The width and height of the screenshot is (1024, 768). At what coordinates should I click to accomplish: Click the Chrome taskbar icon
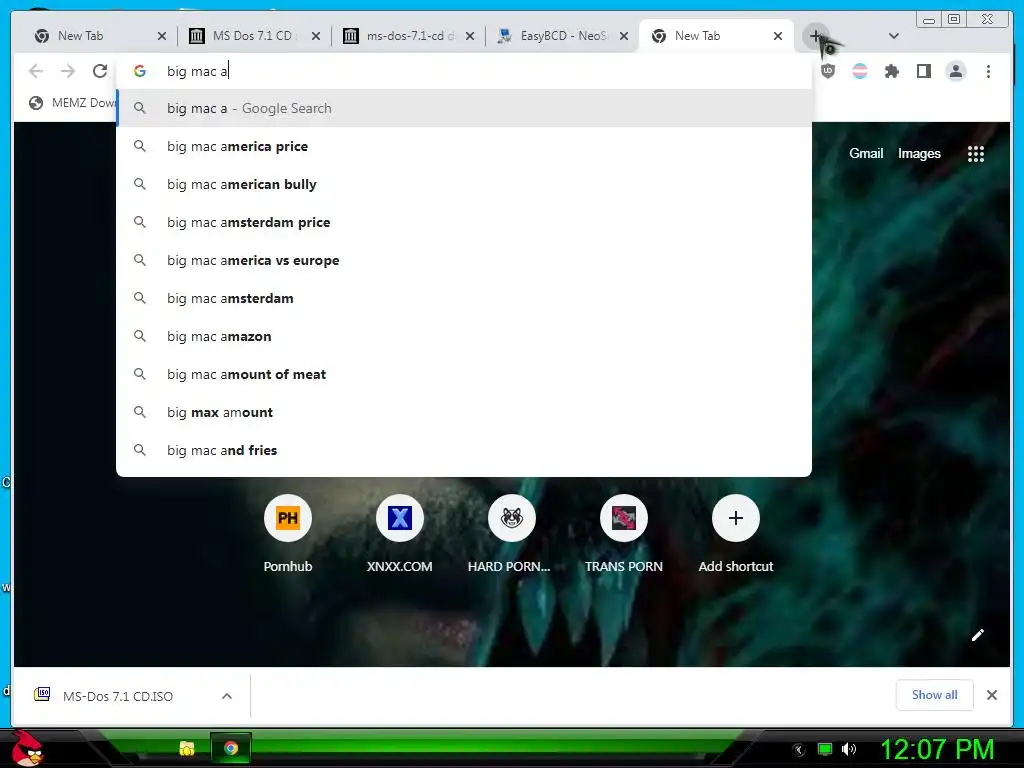pos(231,748)
